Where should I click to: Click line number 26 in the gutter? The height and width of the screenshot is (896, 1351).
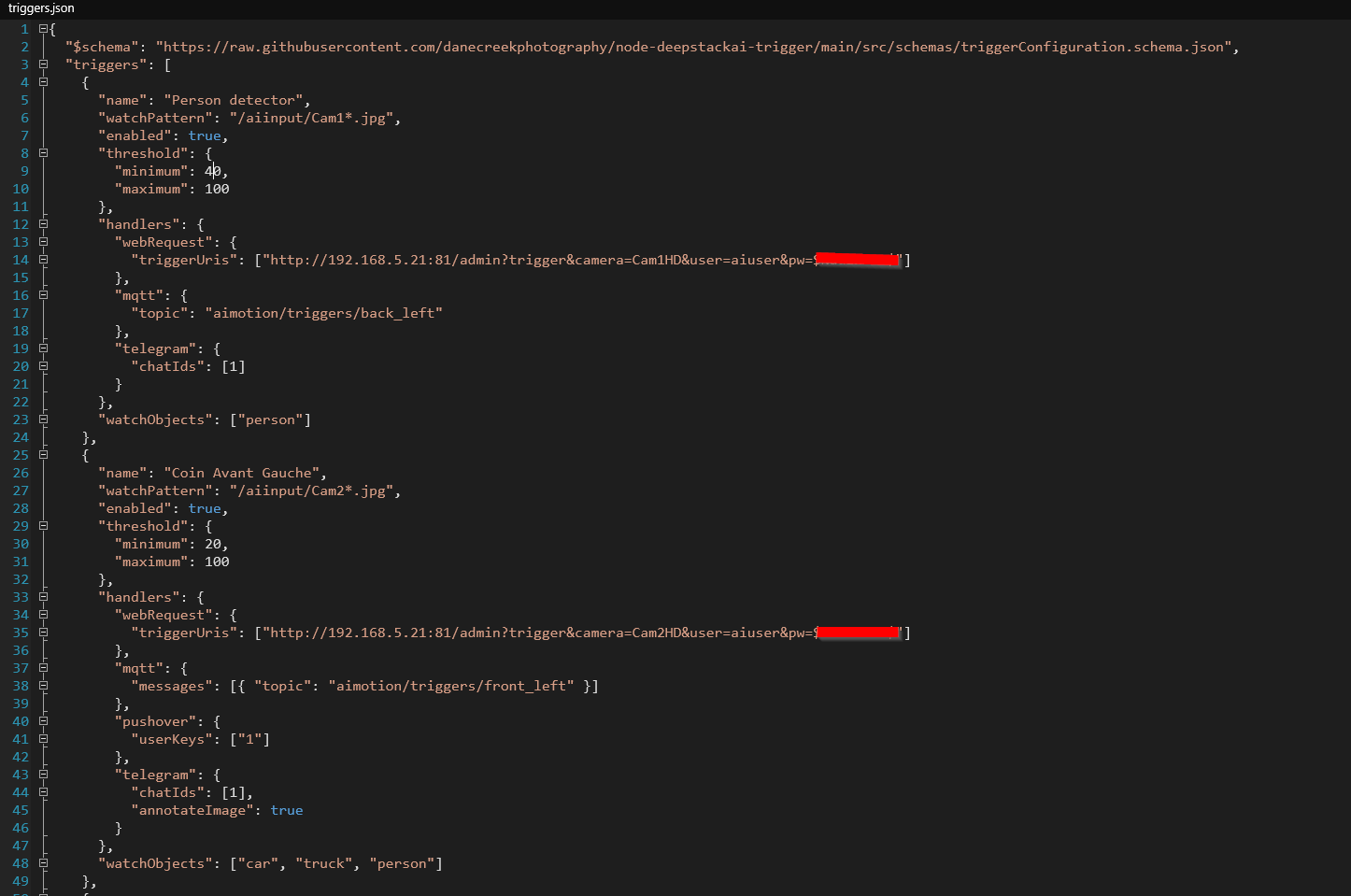point(21,473)
